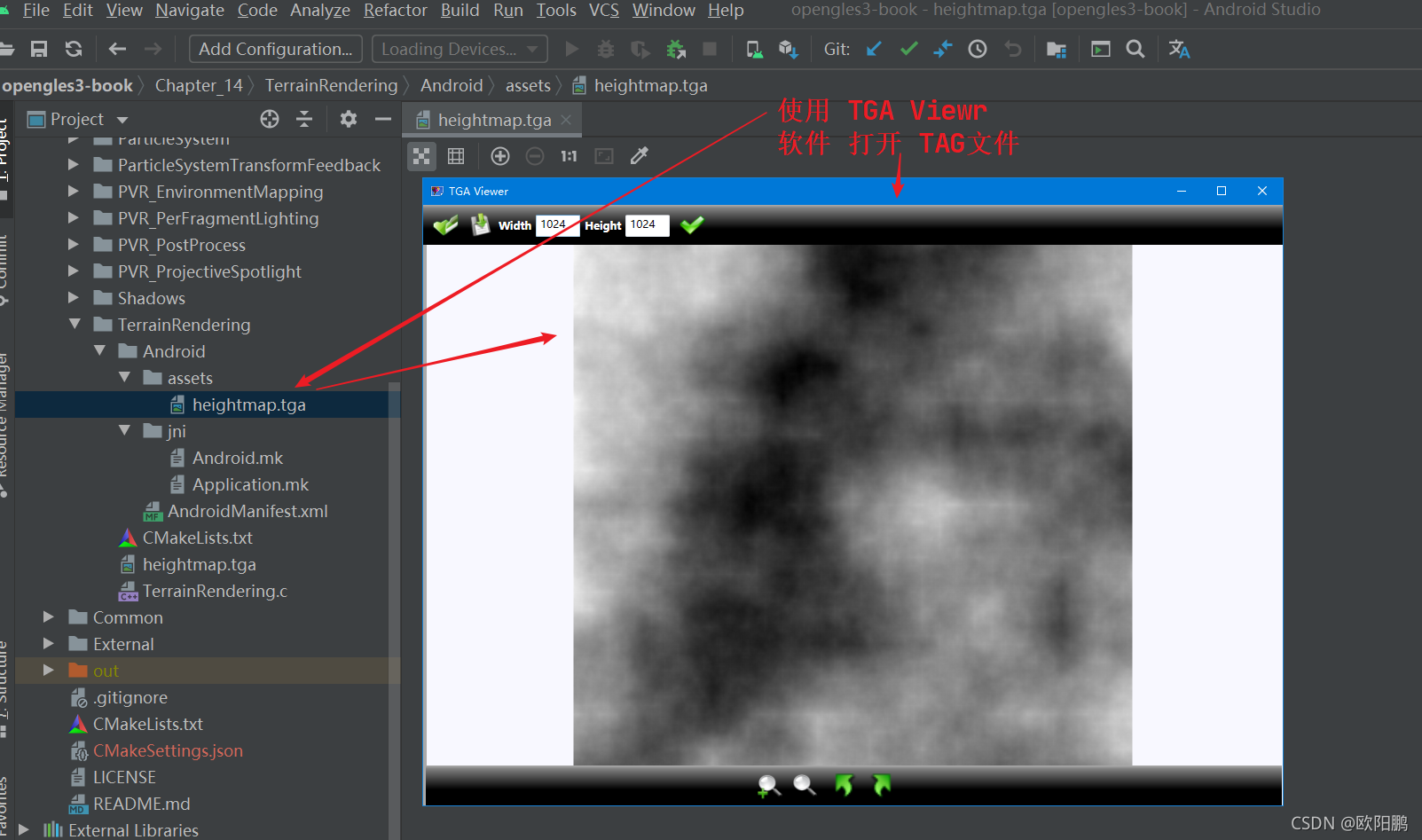This screenshot has width=1422, height=840.
Task: Click Select Opened File target icon
Action: tap(270, 119)
